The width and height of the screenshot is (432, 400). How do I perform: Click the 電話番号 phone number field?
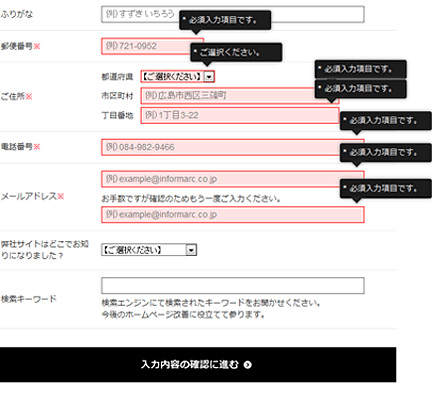tap(233, 147)
